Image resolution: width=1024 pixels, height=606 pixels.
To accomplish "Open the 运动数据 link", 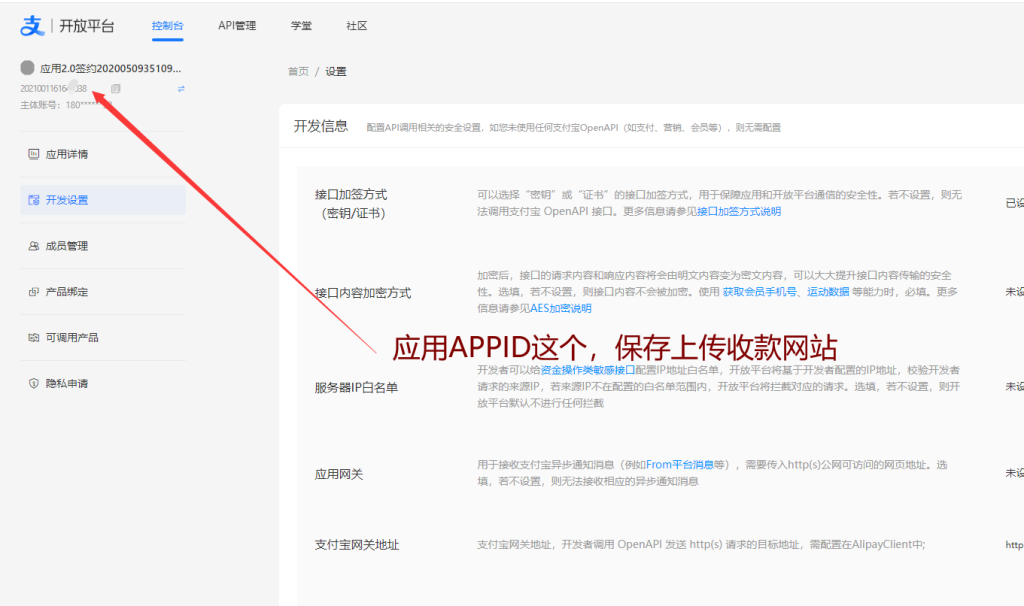I will [828, 292].
